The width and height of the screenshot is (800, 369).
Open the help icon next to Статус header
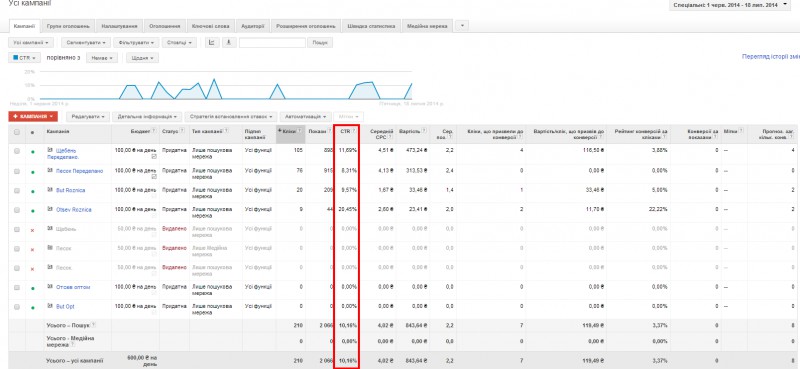pyautogui.click(x=182, y=131)
